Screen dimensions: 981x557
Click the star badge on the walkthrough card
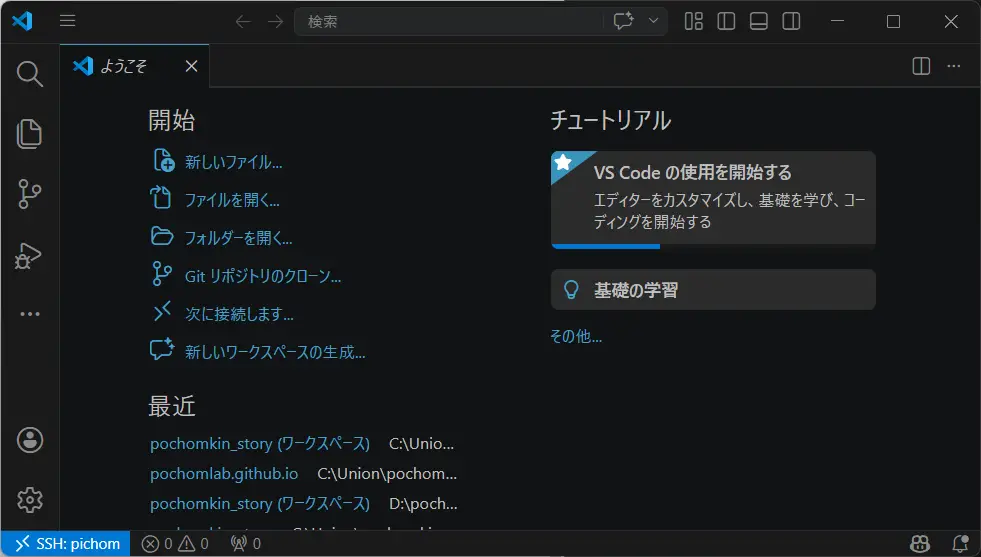pyautogui.click(x=563, y=162)
